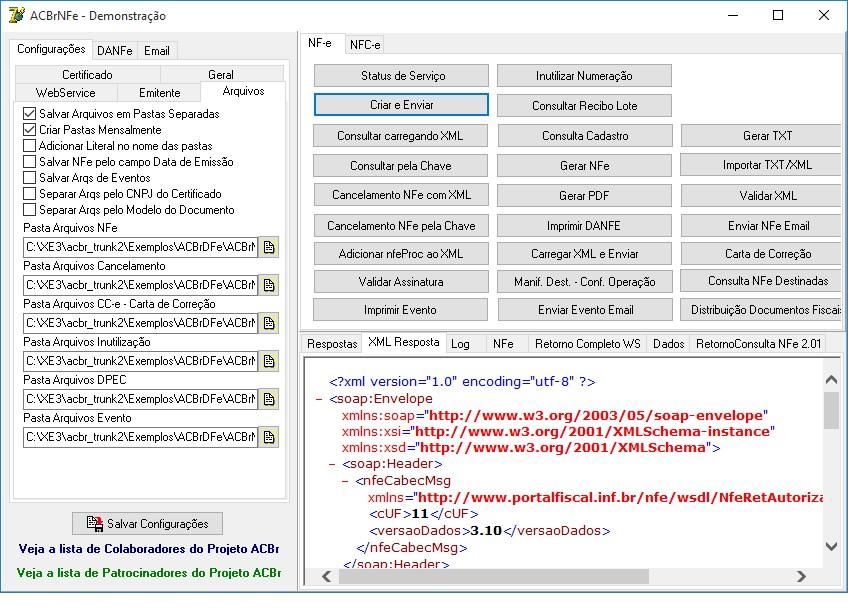The height and width of the screenshot is (616, 848).
Task: Browse folder for Pasta Arquivos Cancelamento
Action: click(x=269, y=285)
